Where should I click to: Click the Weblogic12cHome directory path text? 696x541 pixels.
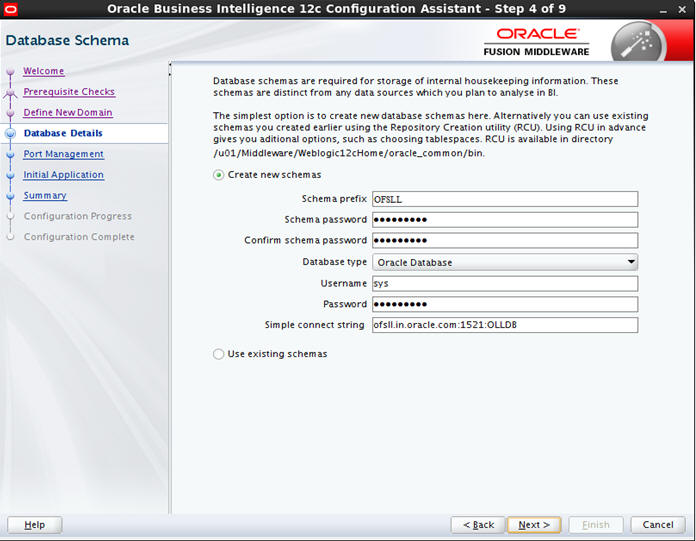[x=348, y=154]
